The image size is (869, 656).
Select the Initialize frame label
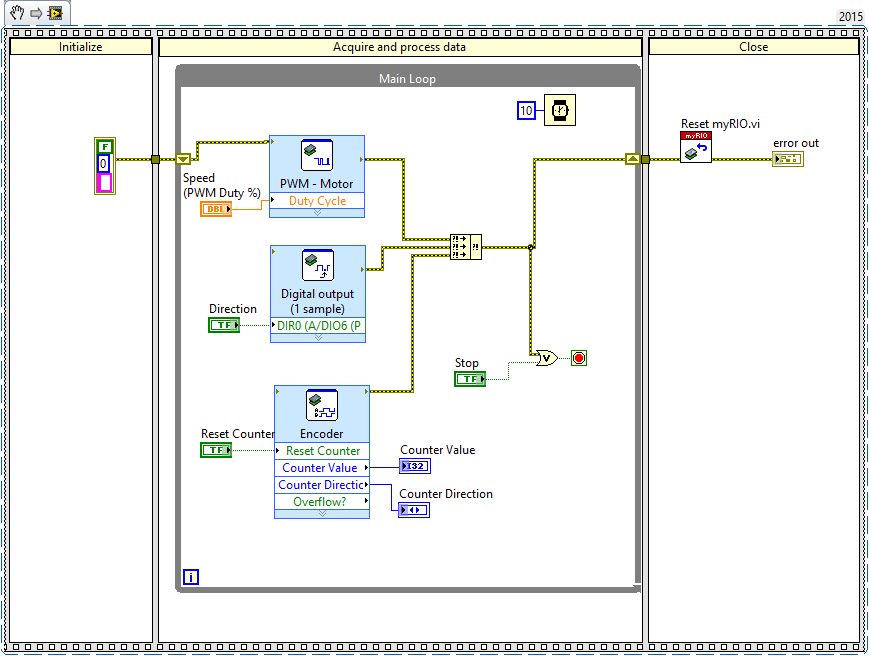point(80,47)
